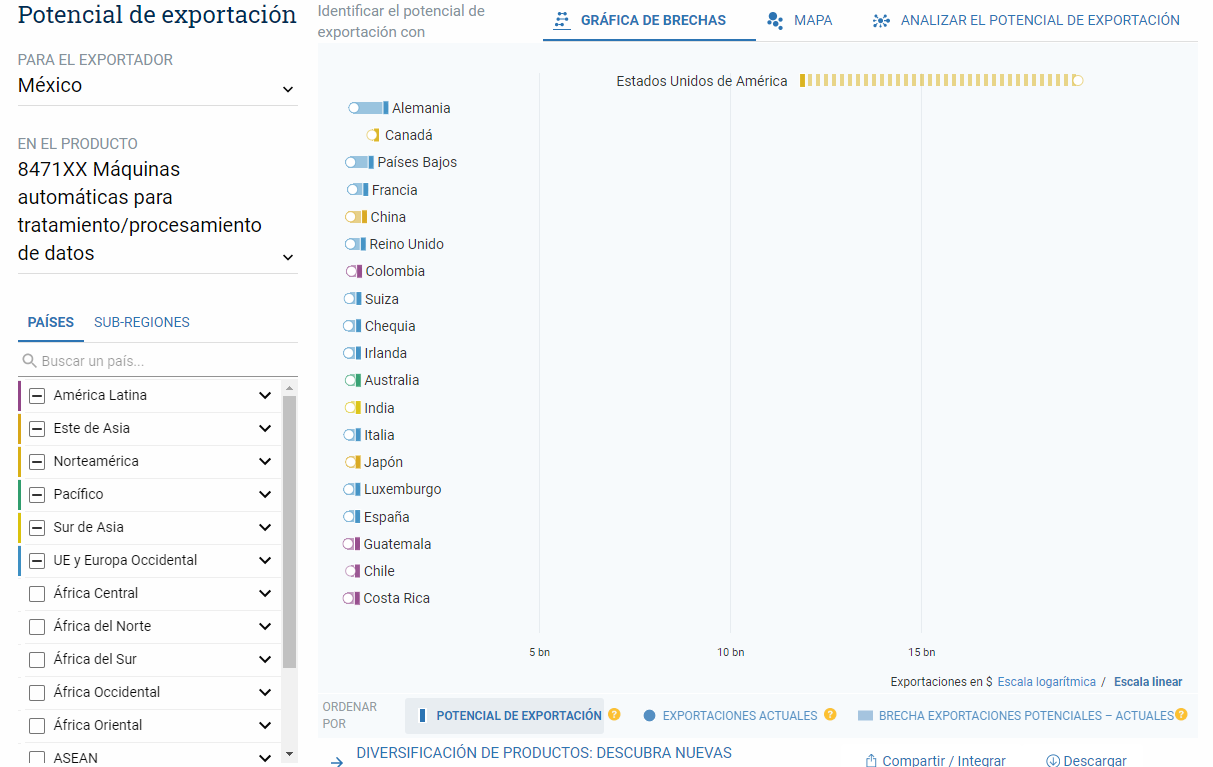Click the Analizar el potencial network icon
This screenshot has height=767, width=1213.
(881, 20)
